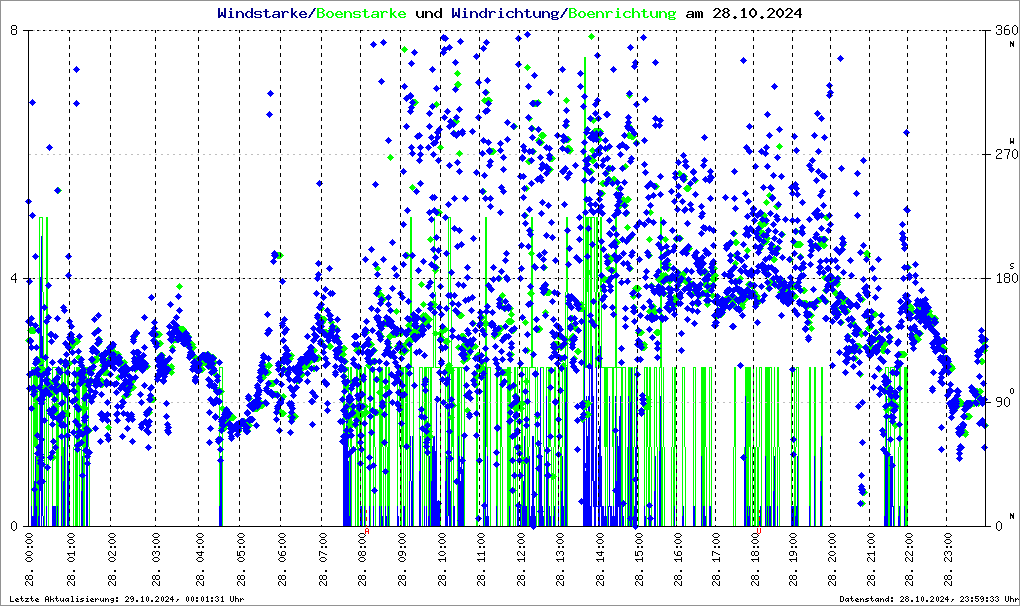The height and width of the screenshot is (606, 1020).
Task: Click the left axis value 4
Action: coord(15,279)
